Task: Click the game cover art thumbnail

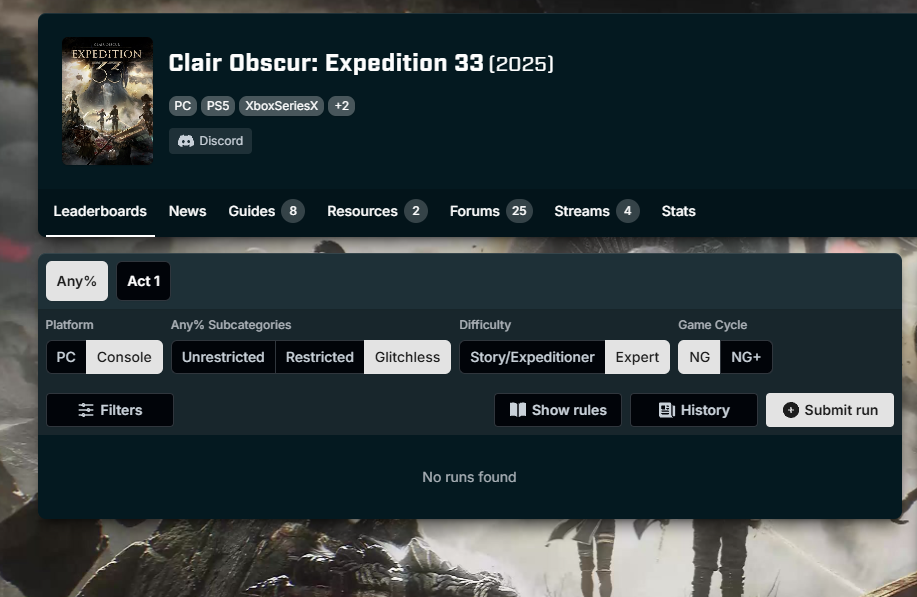Action: point(108,101)
